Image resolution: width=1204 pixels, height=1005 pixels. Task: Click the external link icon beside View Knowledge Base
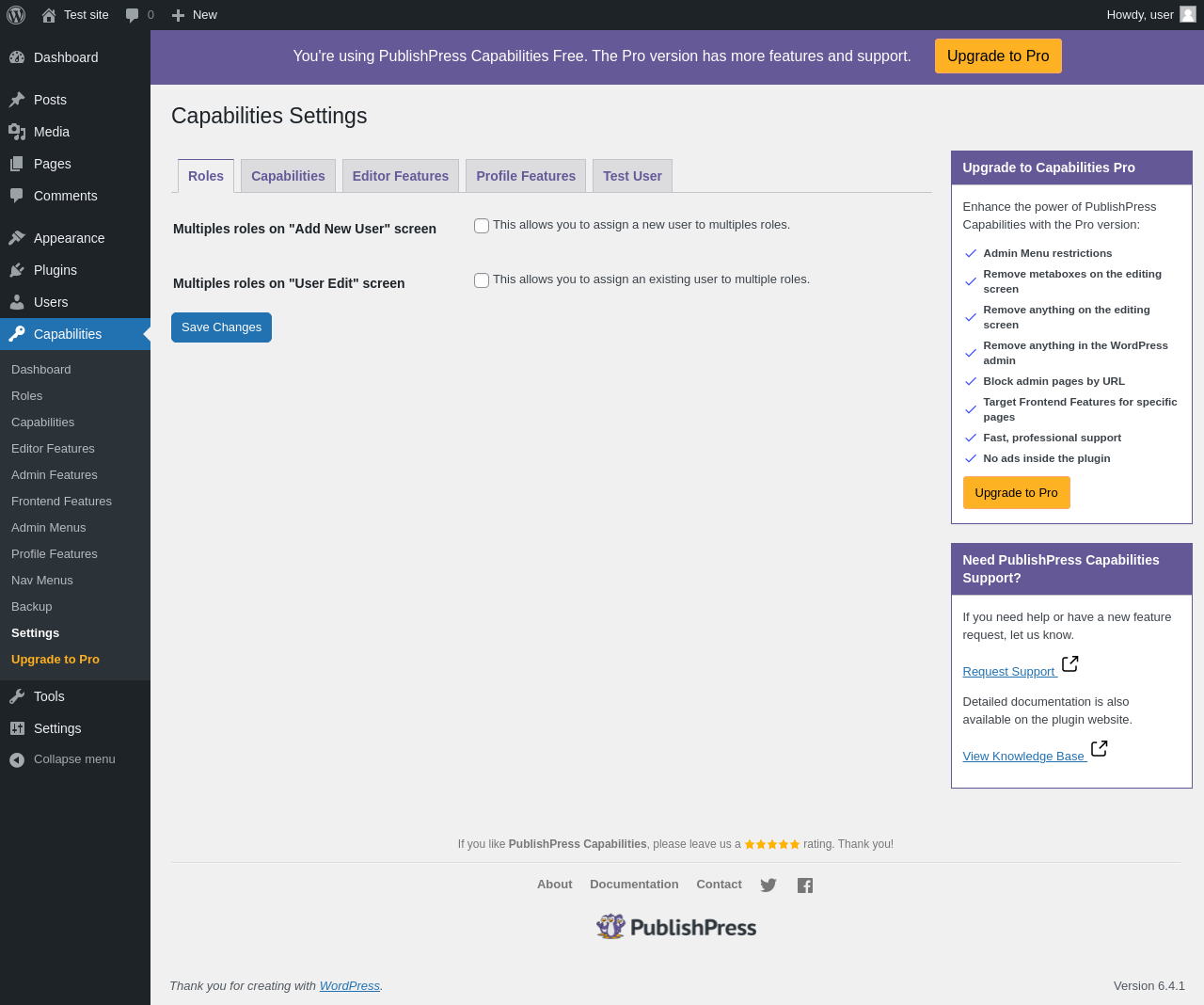tap(1099, 749)
